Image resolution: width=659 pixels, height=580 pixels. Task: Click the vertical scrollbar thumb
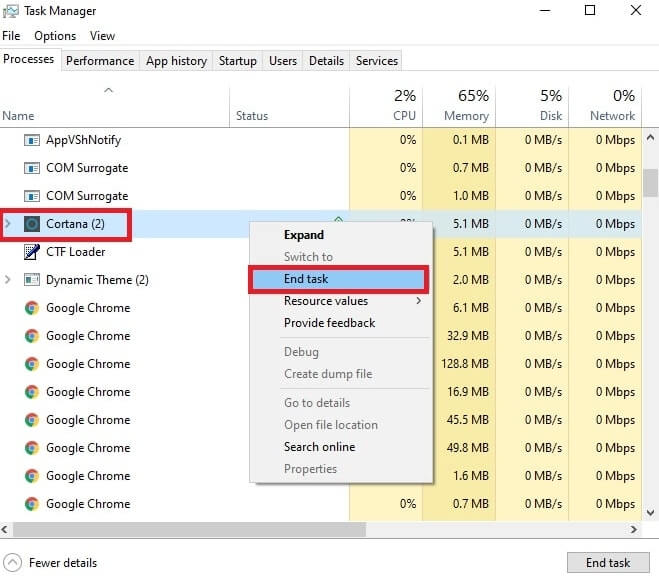click(x=651, y=183)
